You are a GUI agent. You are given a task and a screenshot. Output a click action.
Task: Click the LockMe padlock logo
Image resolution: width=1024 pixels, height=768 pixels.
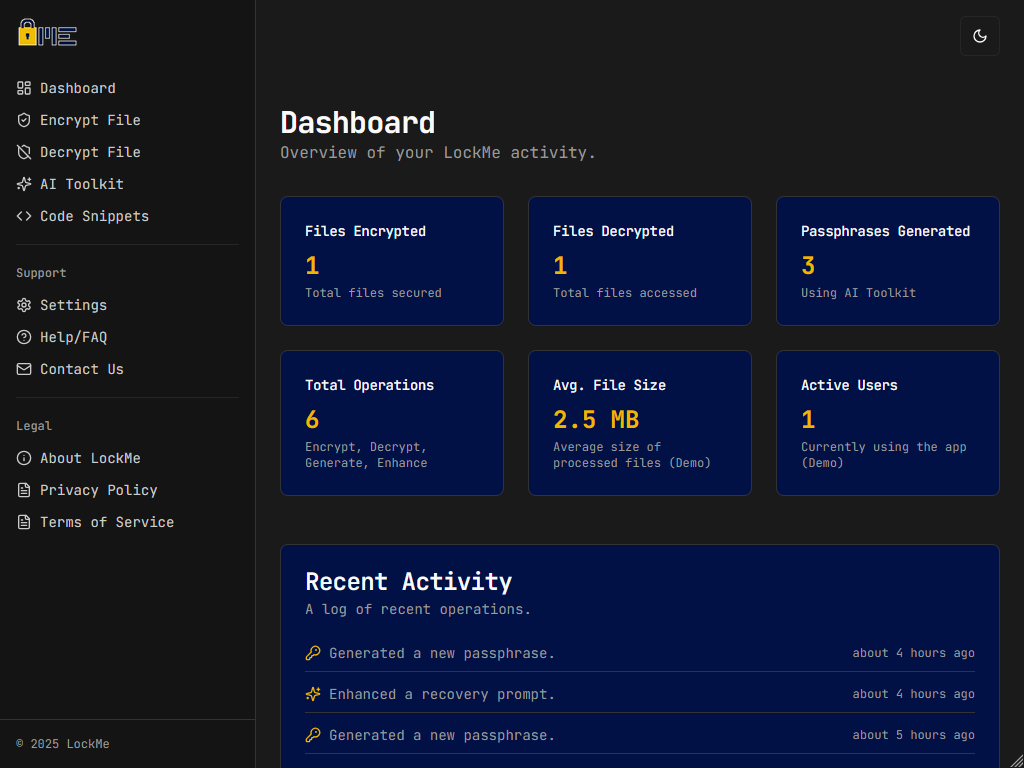[x=47, y=32]
